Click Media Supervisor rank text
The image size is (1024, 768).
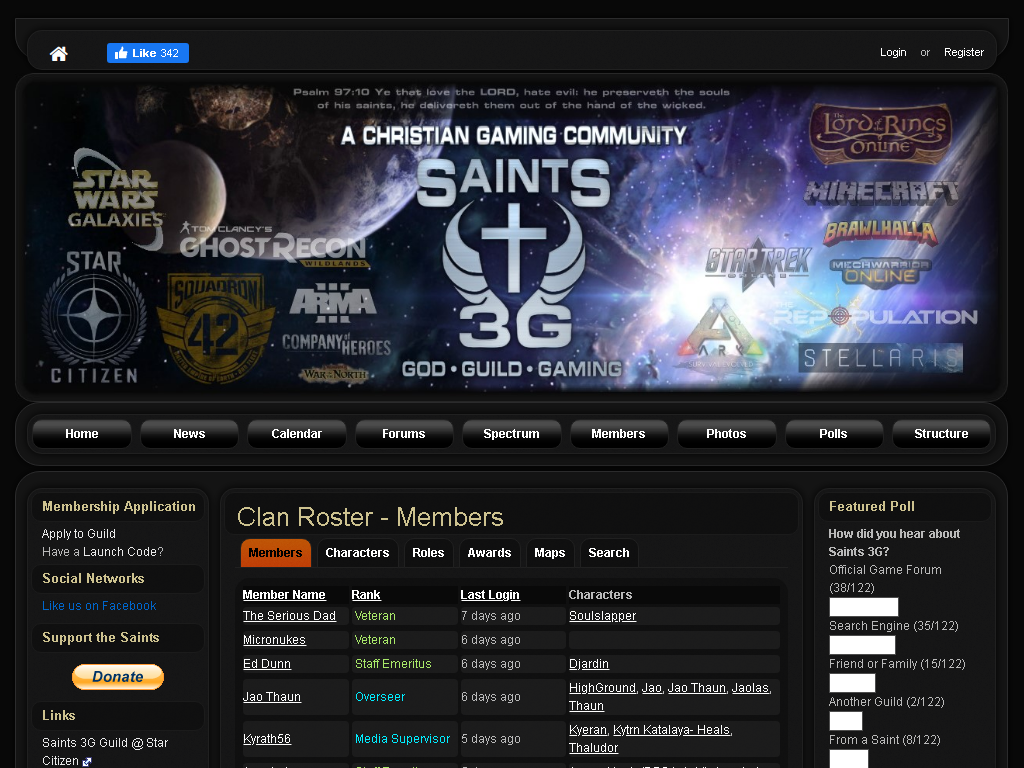click(402, 739)
